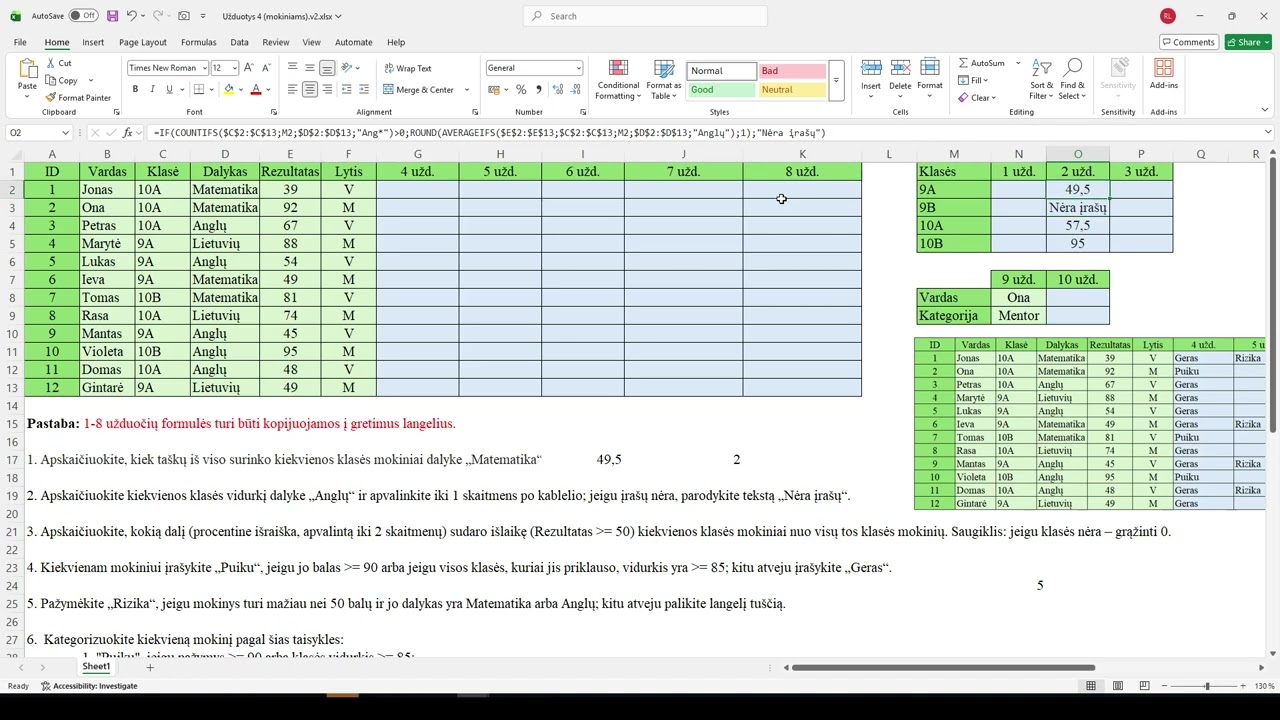The height and width of the screenshot is (720, 1280).
Task: Toggle Wrap Text on selected cell
Action: [407, 68]
